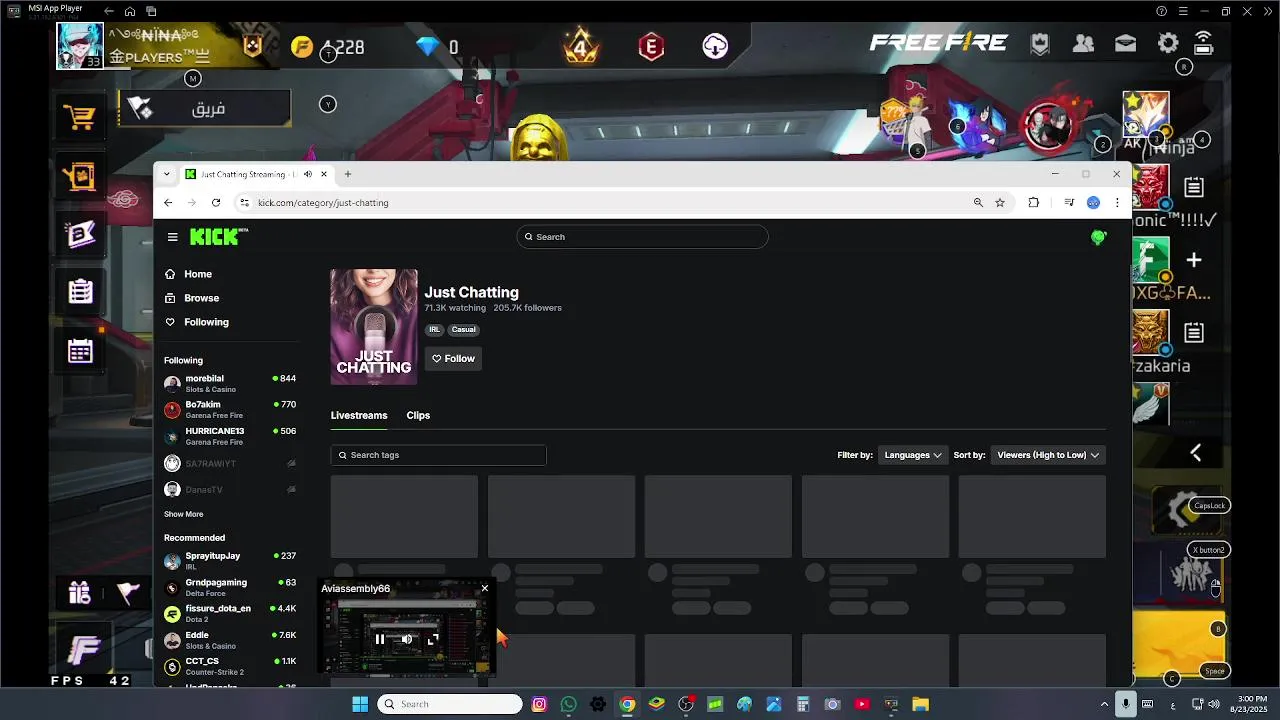Viewport: 1280px width, 720px height.
Task: Open Free Fire mail envelope icon
Action: point(1125,43)
